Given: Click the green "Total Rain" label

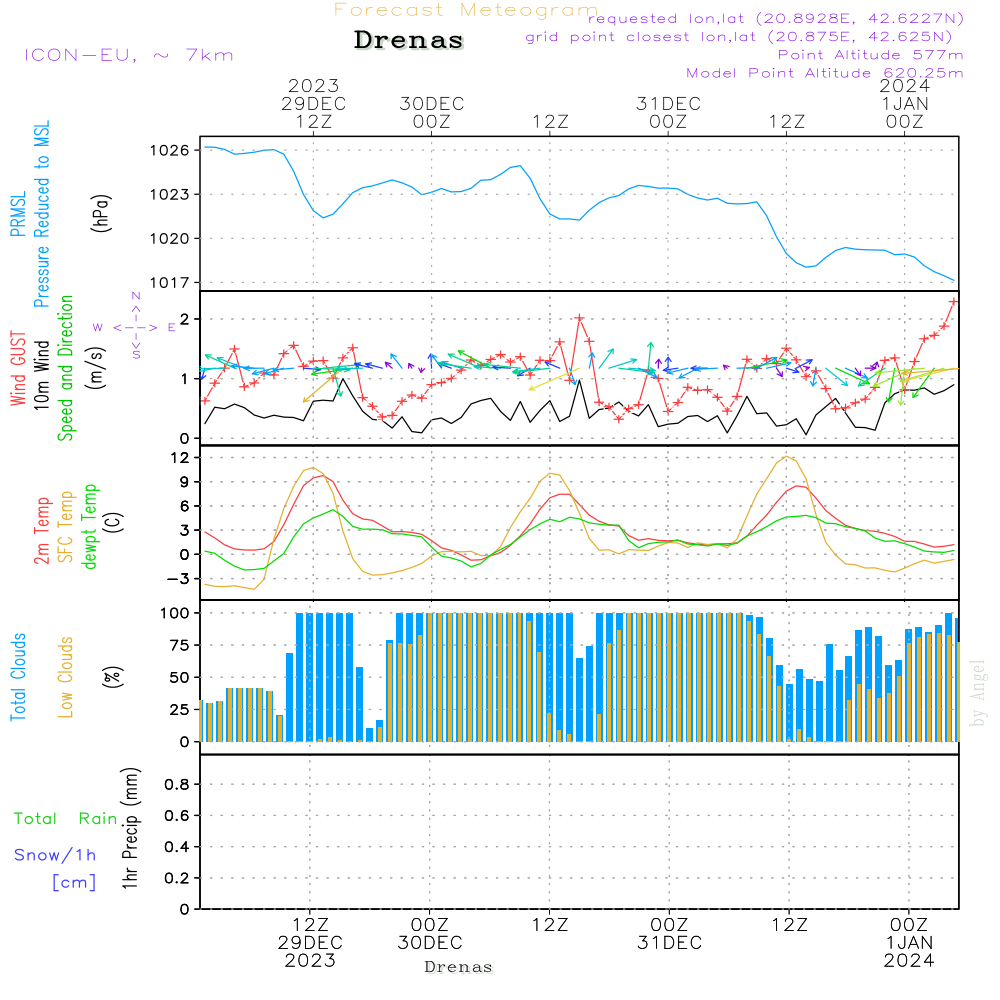Looking at the screenshot, I should click(x=66, y=819).
